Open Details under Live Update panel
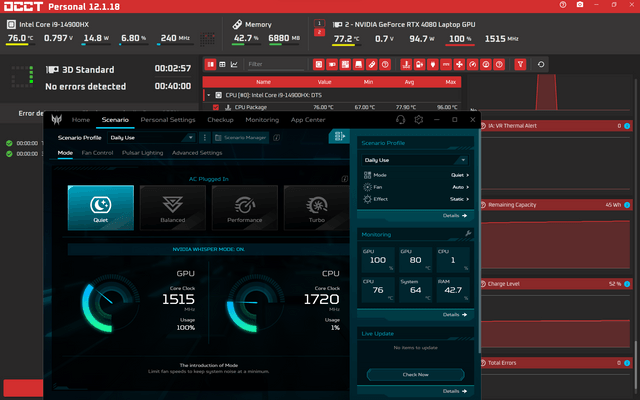The width and height of the screenshot is (640, 400). tap(455, 391)
